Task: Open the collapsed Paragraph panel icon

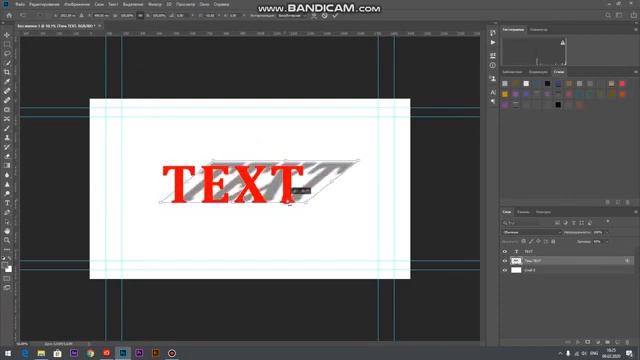Action: (x=493, y=101)
